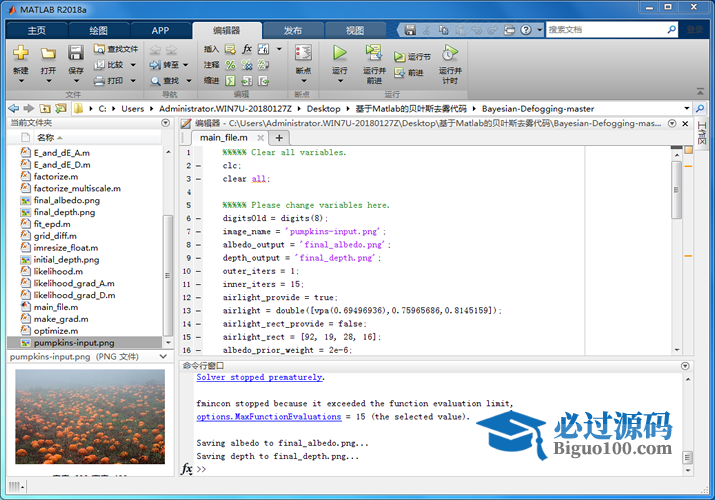This screenshot has height=500, width=715.
Task: Click the Run (运行) green play icon
Action: (x=340, y=53)
